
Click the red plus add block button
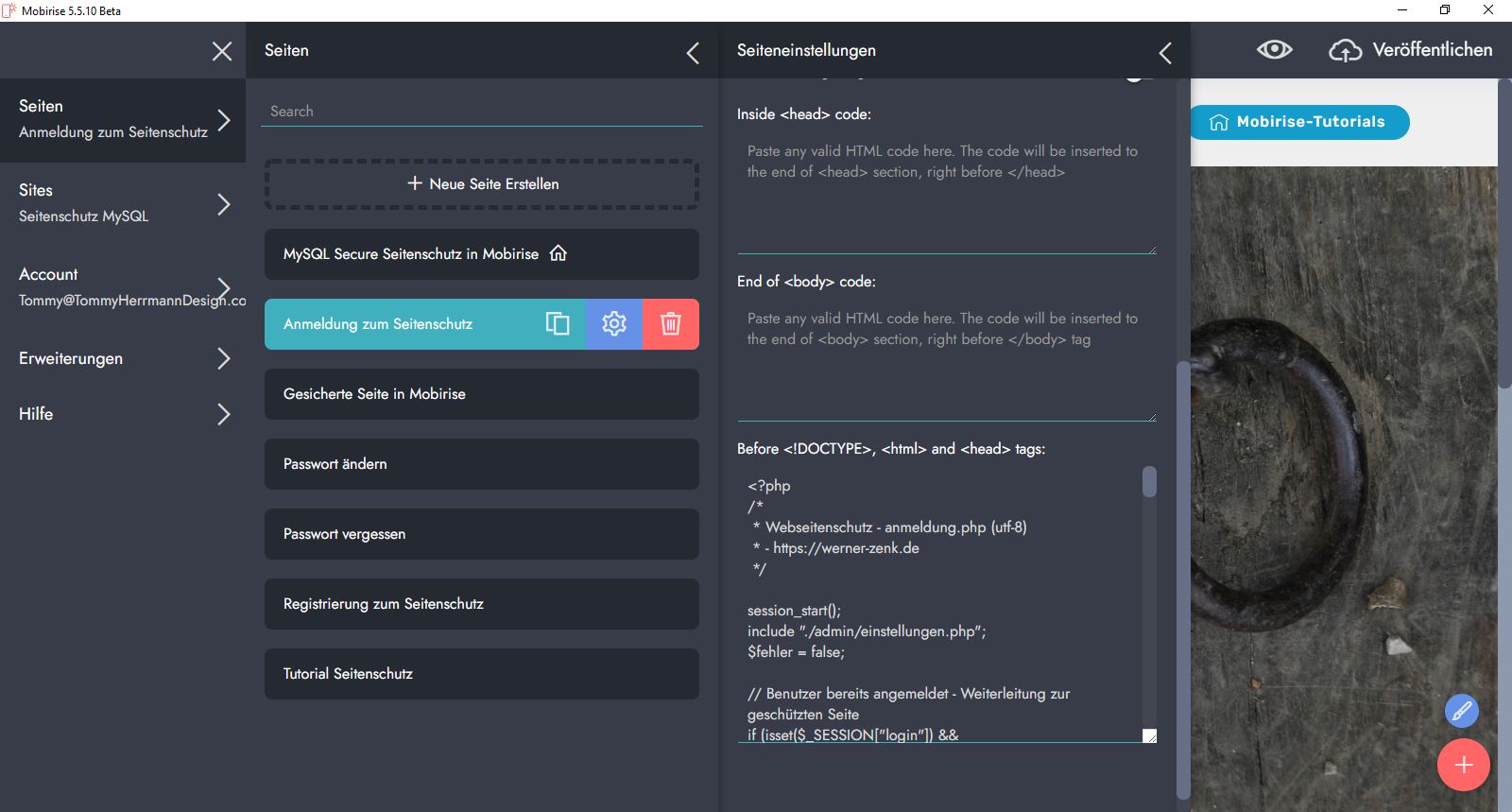[x=1463, y=765]
